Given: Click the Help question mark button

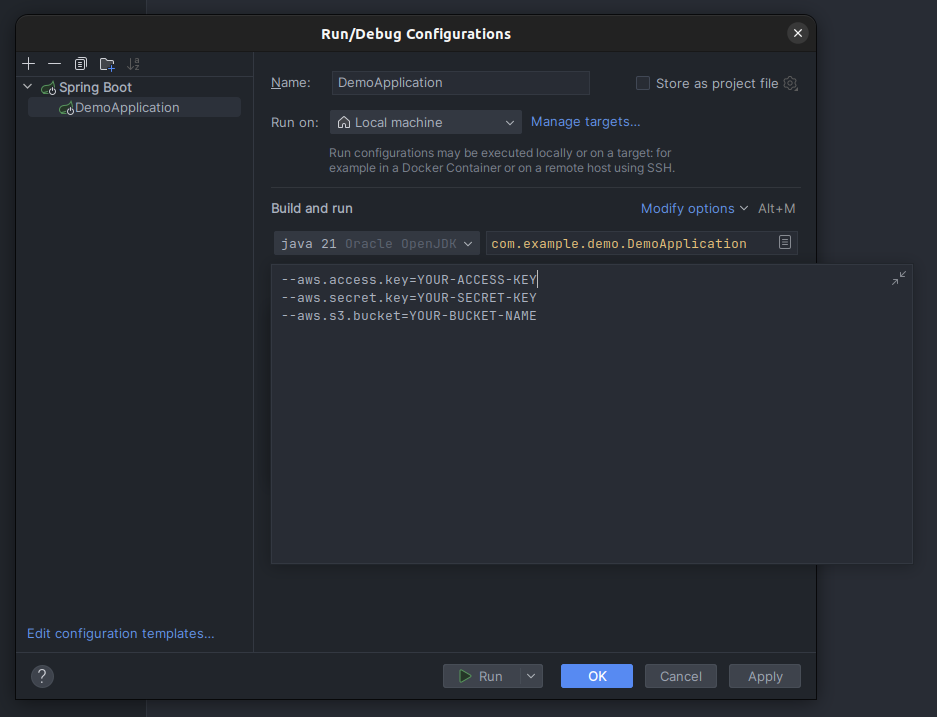Looking at the screenshot, I should pos(42,676).
